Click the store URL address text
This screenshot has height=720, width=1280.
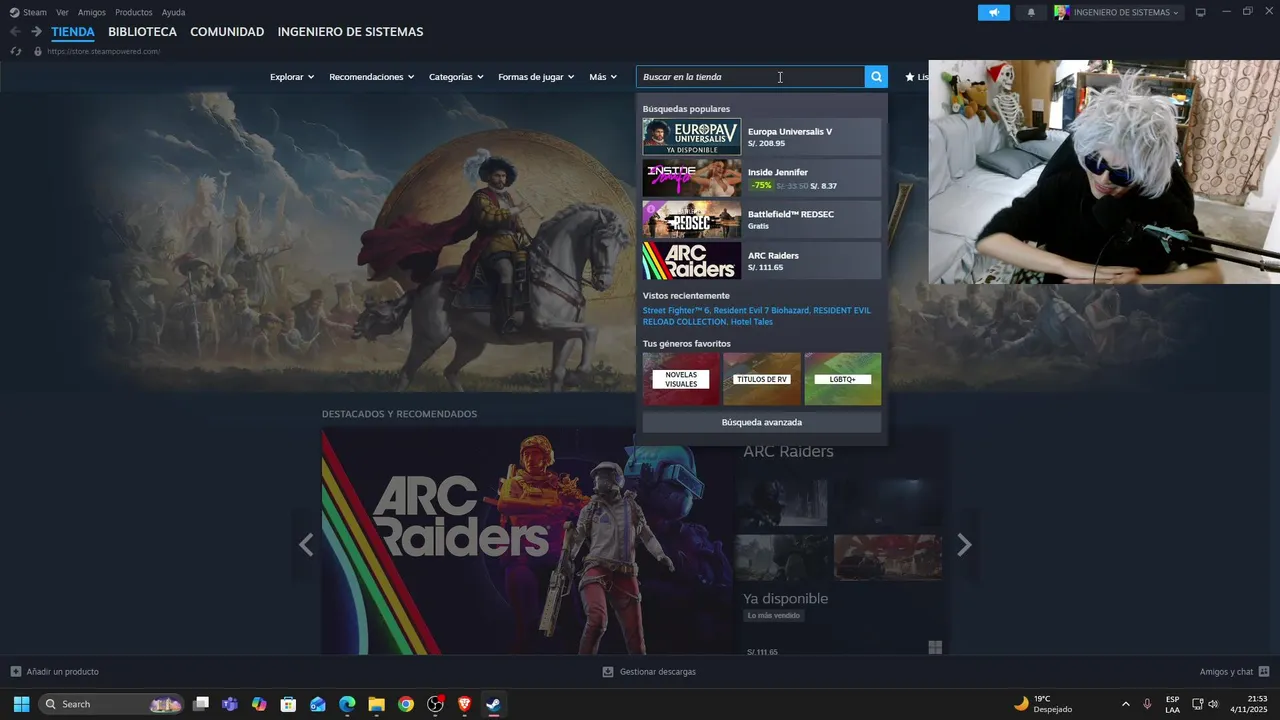click(x=103, y=51)
